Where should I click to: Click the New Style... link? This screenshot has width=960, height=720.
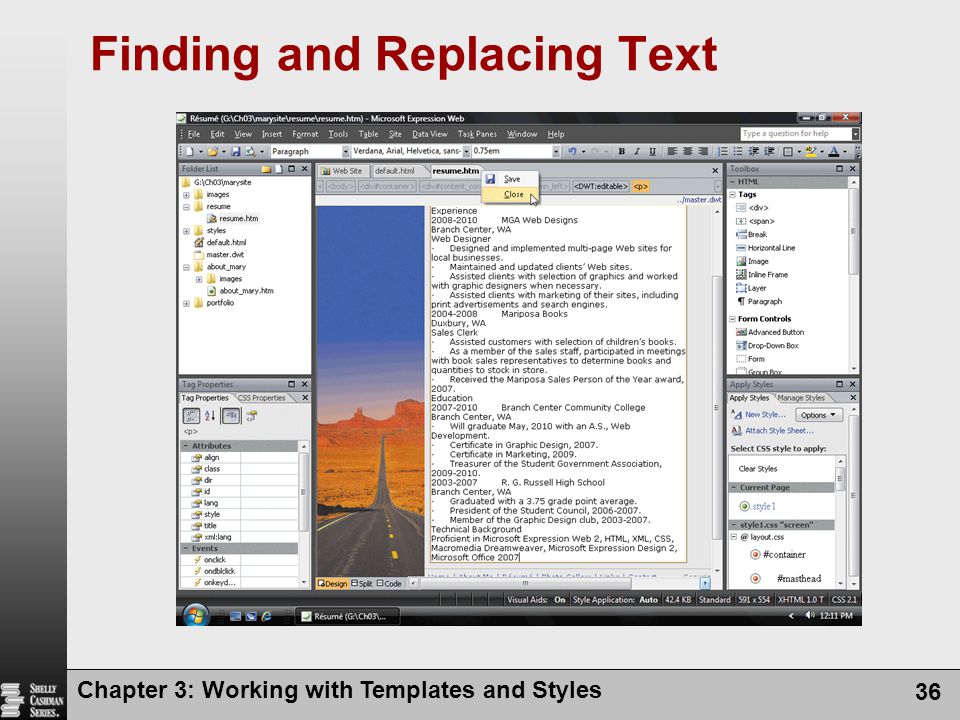[x=765, y=414]
